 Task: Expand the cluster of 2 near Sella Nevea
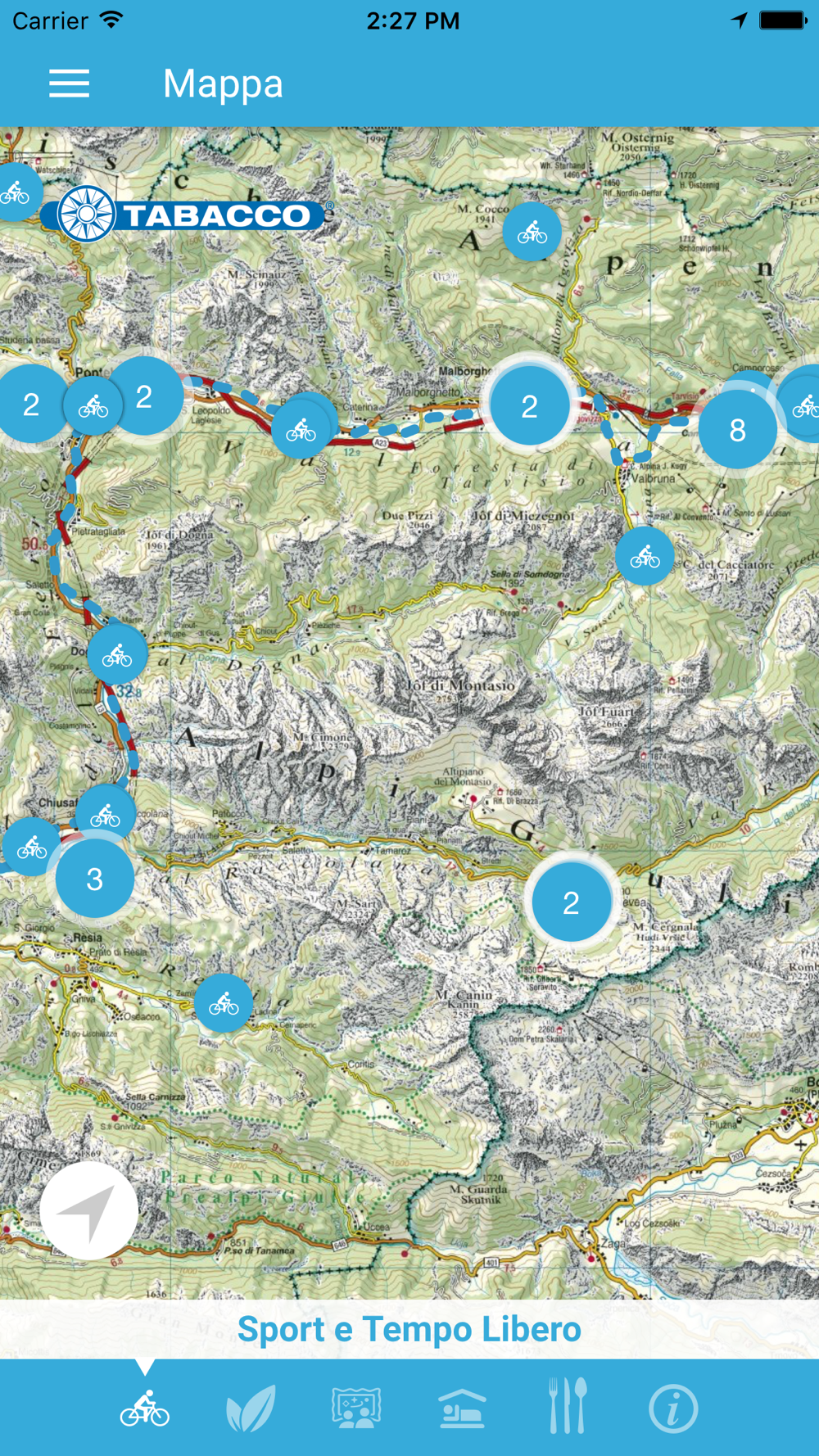(571, 902)
